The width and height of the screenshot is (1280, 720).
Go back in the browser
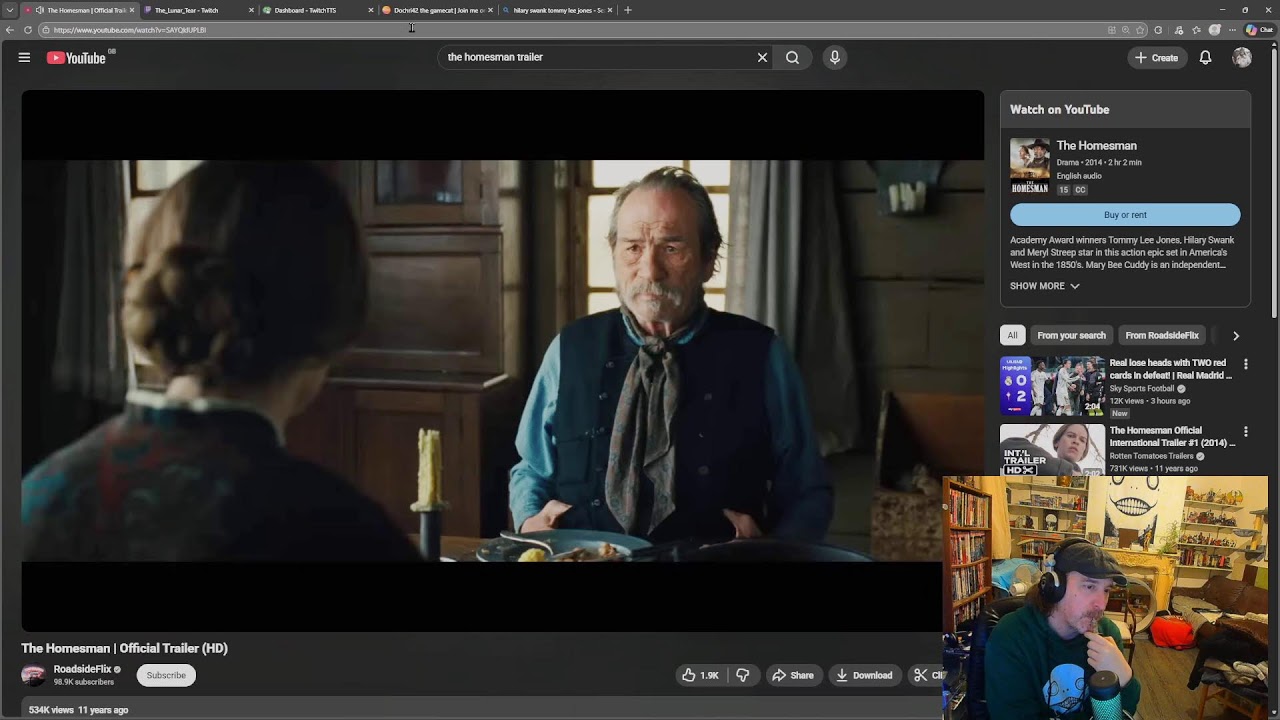tap(10, 30)
